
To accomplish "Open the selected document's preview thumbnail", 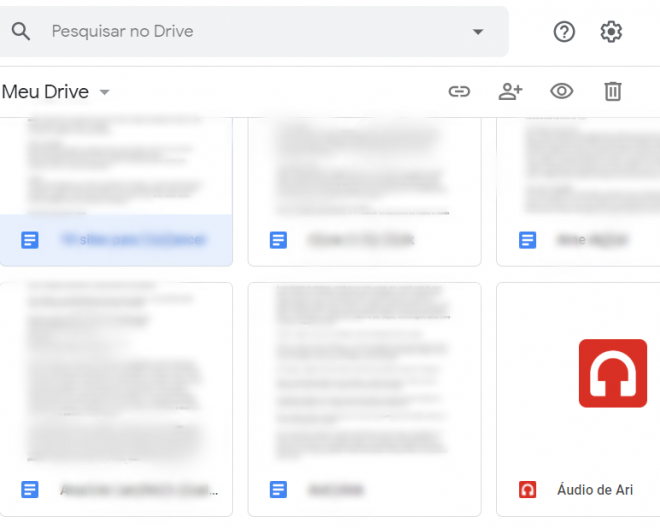I will point(116,166).
